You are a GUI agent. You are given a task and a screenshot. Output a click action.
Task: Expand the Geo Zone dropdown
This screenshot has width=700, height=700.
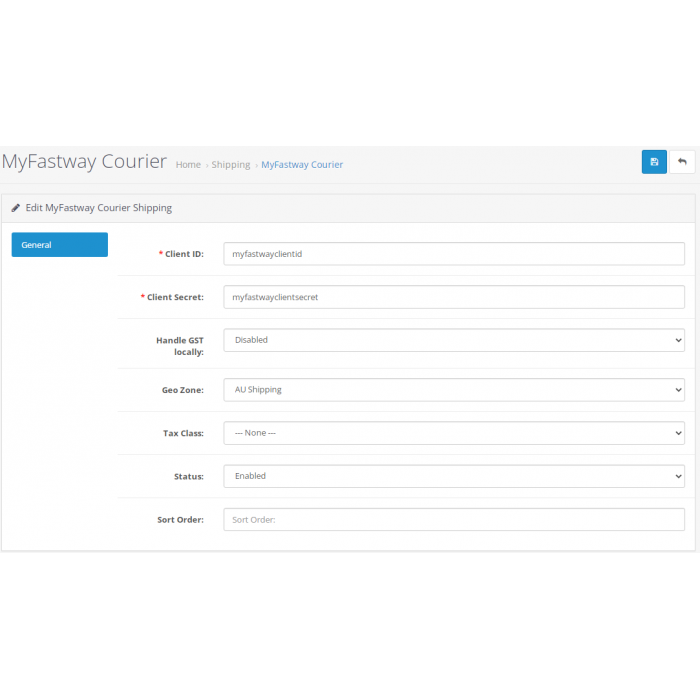(454, 390)
